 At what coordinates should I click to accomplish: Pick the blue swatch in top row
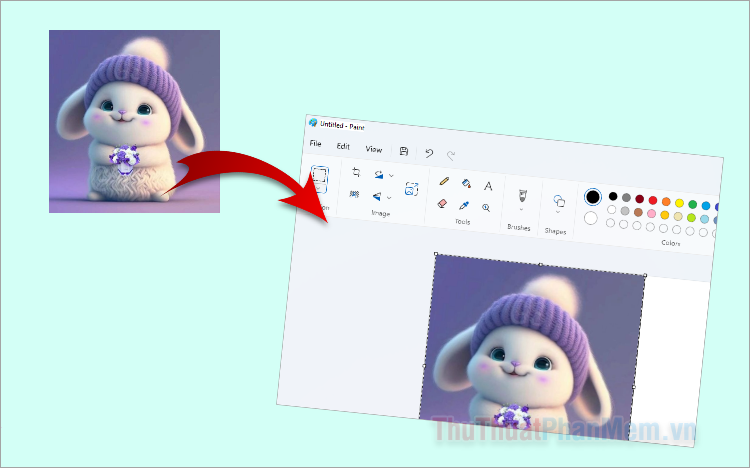coord(706,206)
